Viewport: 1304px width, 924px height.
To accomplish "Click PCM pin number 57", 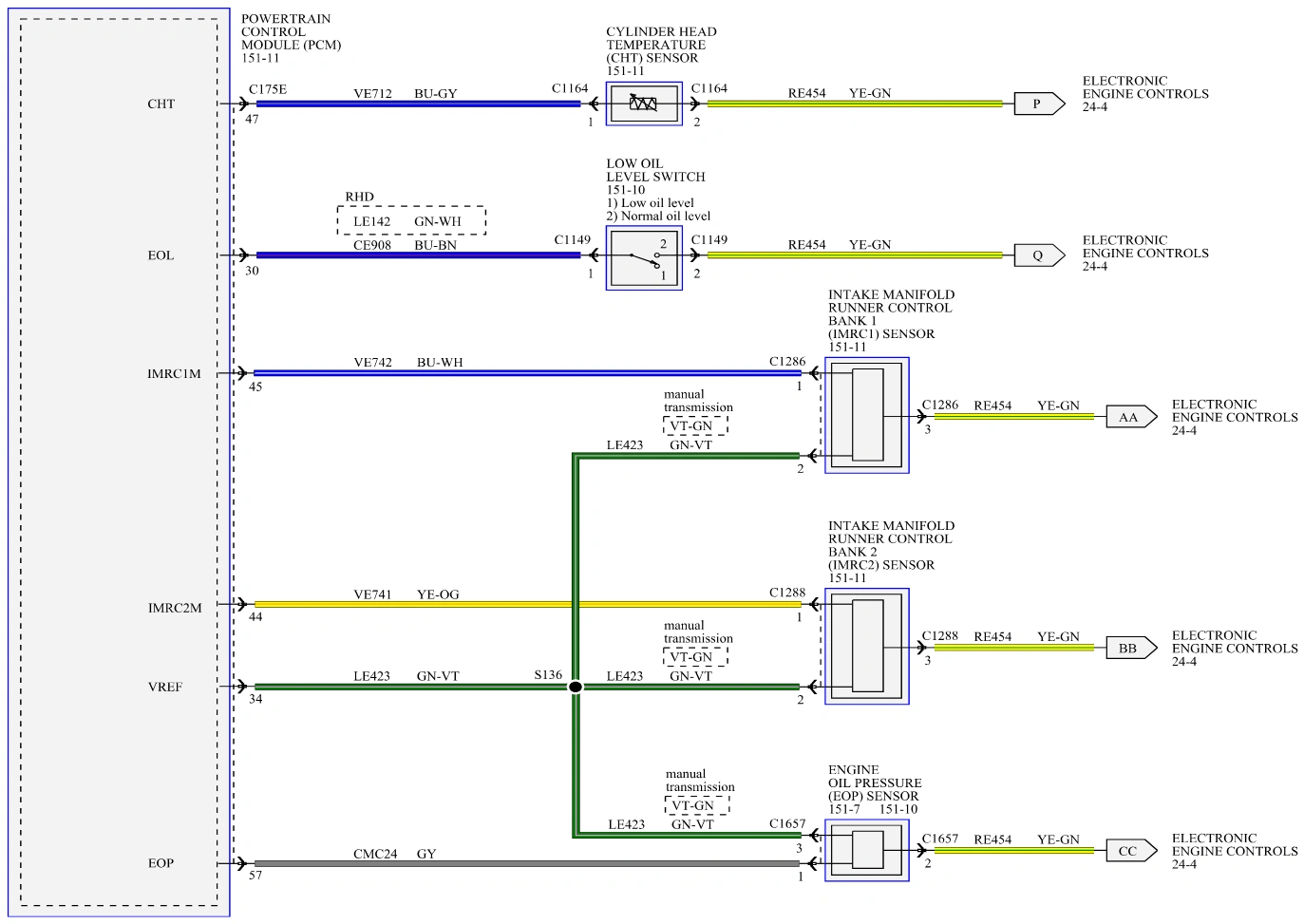I will [x=255, y=875].
